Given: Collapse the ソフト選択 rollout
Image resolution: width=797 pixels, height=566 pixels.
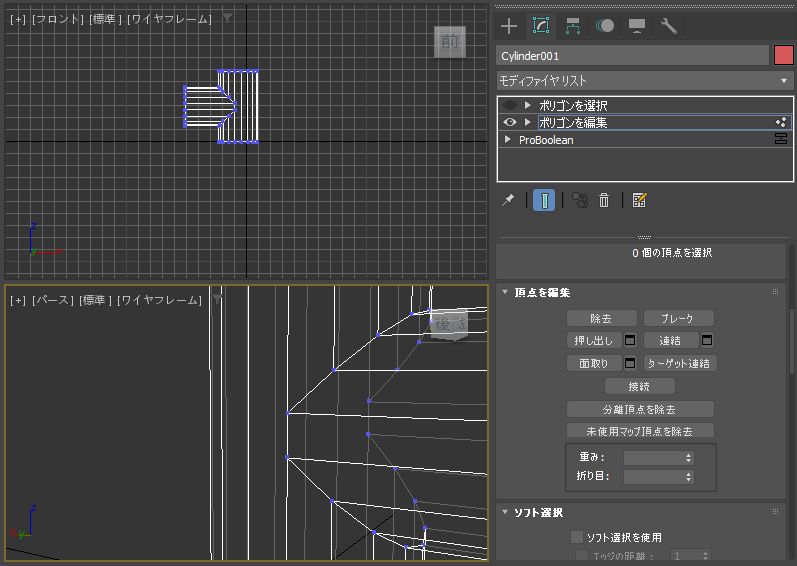Looking at the screenshot, I should (505, 512).
